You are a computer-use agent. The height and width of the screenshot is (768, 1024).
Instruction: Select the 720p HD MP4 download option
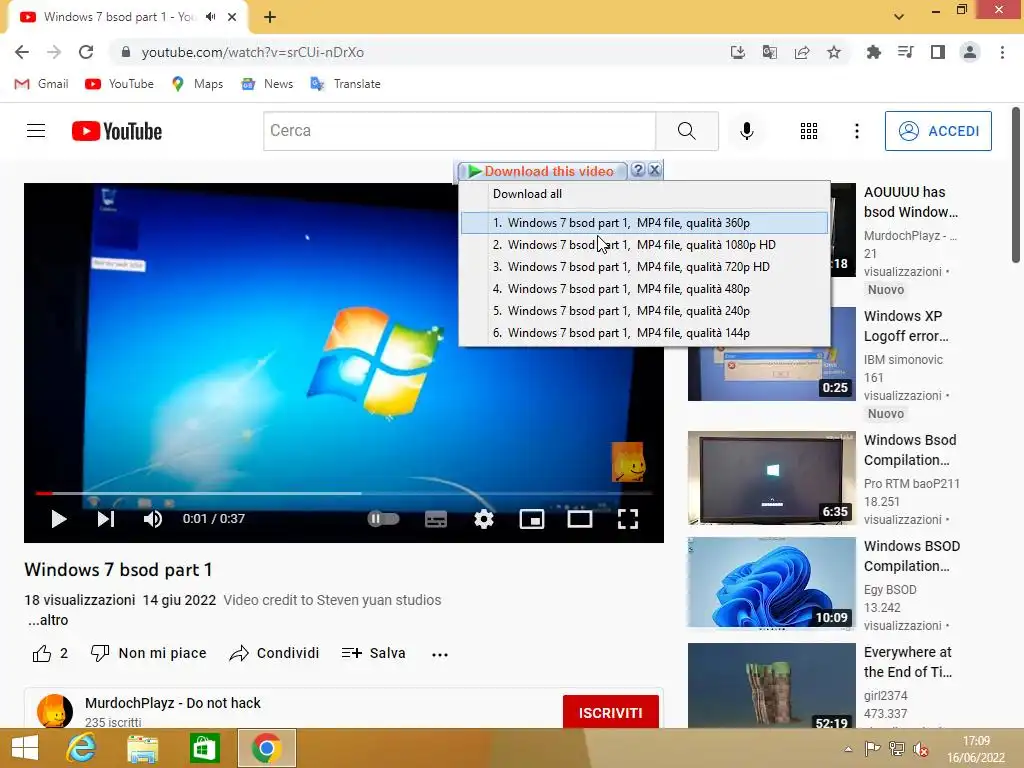(x=644, y=267)
